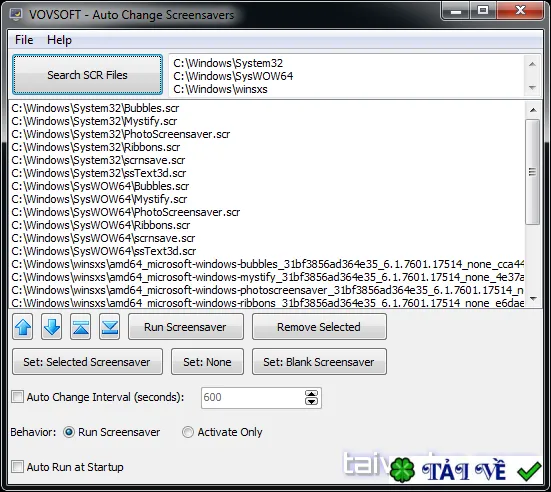Click screensaver list scroll down arrow

coord(533,298)
